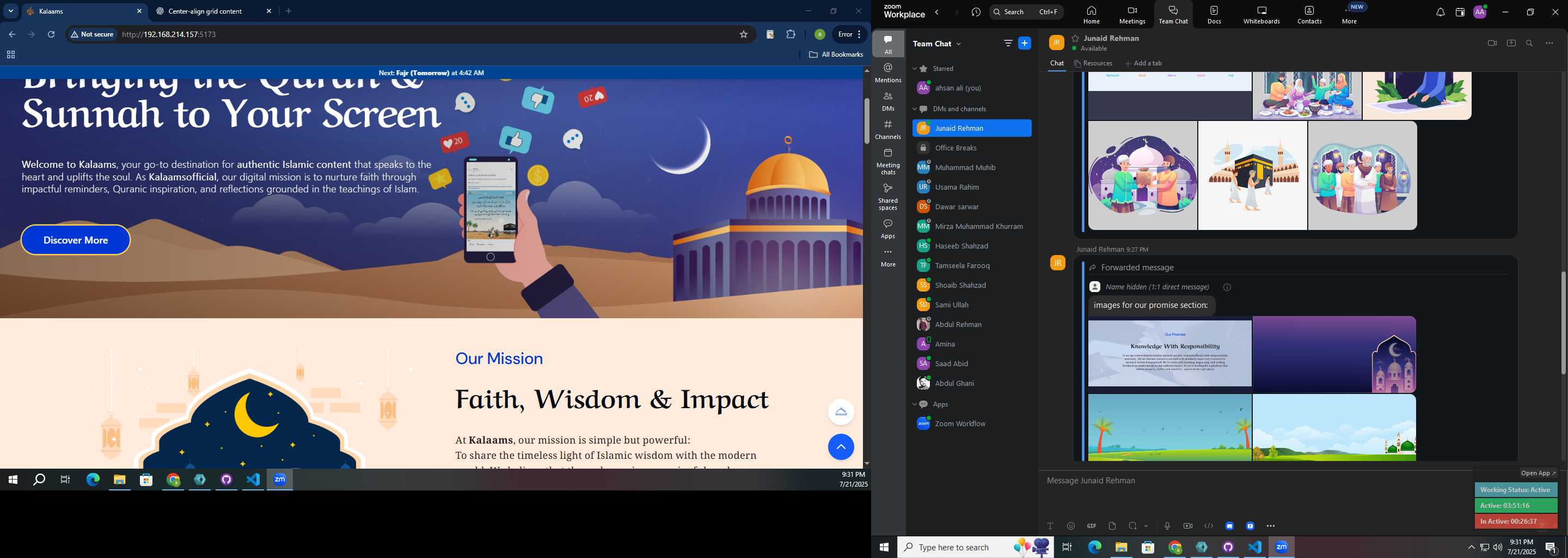The height and width of the screenshot is (558, 1568).
Task: Attach a file in message toolbar
Action: (x=1112, y=526)
